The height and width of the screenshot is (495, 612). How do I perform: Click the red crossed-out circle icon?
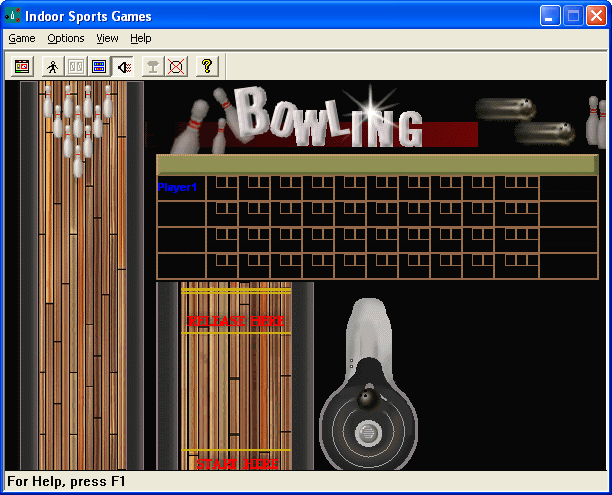(176, 67)
